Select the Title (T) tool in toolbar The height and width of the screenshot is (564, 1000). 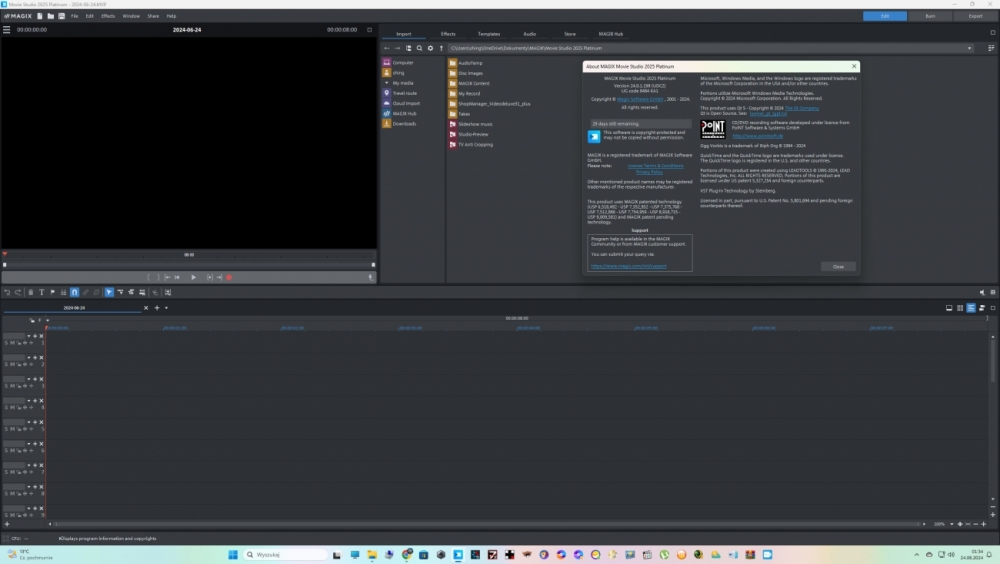(41, 292)
